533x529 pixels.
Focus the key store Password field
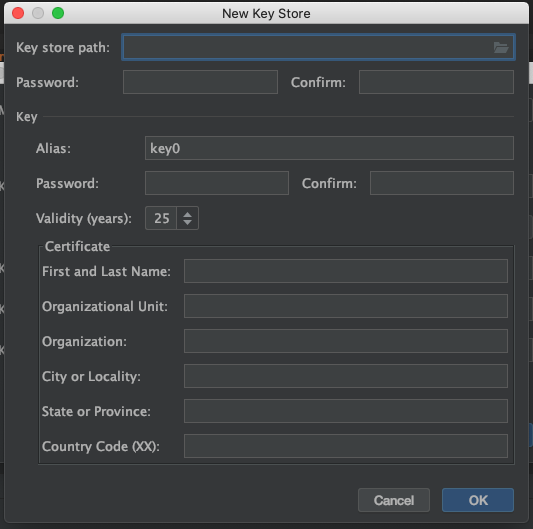200,82
